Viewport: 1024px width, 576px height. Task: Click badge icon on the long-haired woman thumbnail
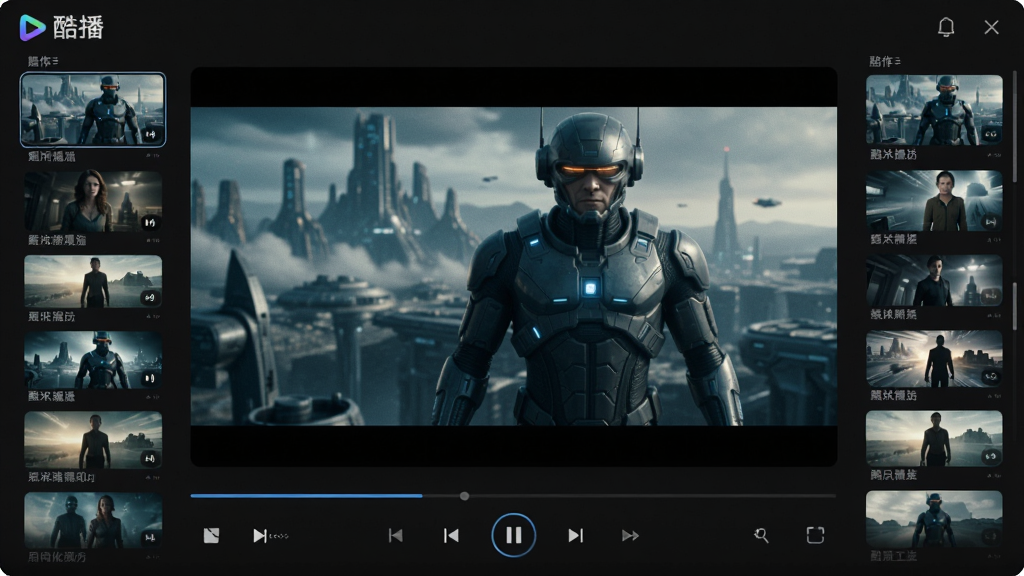(150, 223)
